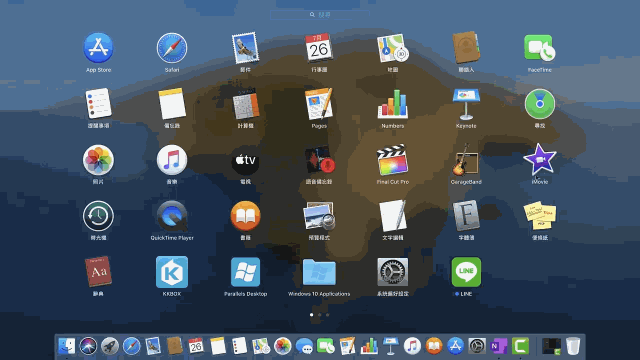
Task: Open Mail from the Dock
Action: pyautogui.click(x=153, y=346)
